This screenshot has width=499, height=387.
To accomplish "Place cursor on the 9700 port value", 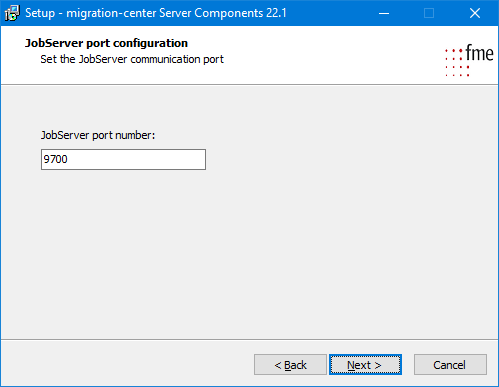I will (x=55, y=159).
